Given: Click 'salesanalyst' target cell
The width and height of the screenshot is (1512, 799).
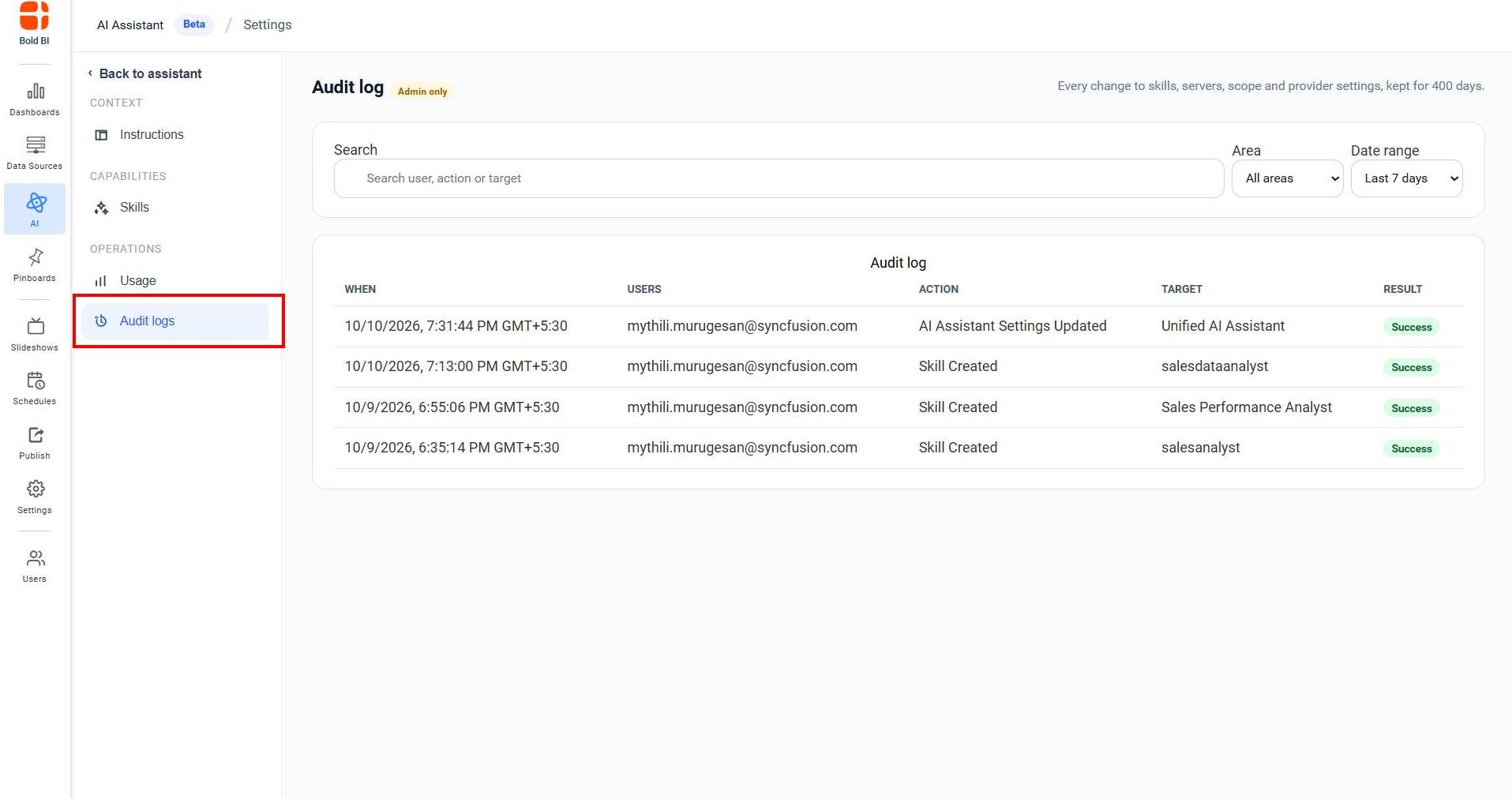Looking at the screenshot, I should [1200, 448].
